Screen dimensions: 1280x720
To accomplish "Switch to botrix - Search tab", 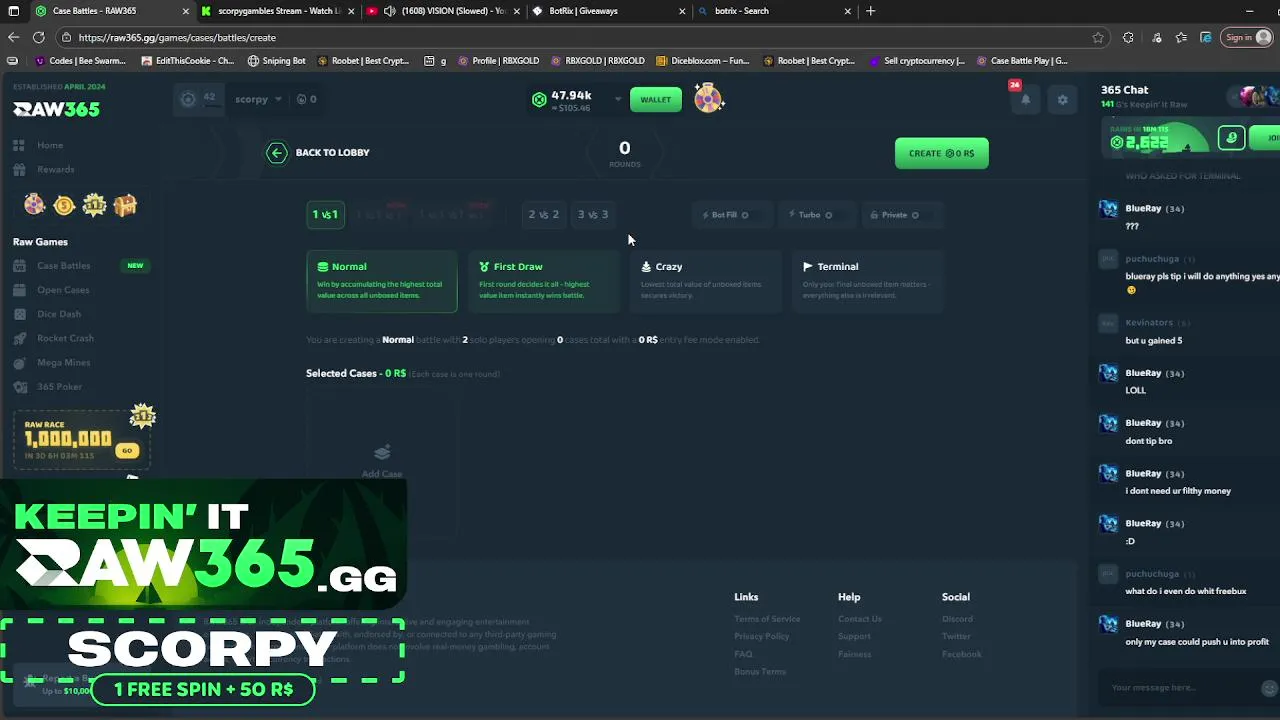I will coord(773,11).
